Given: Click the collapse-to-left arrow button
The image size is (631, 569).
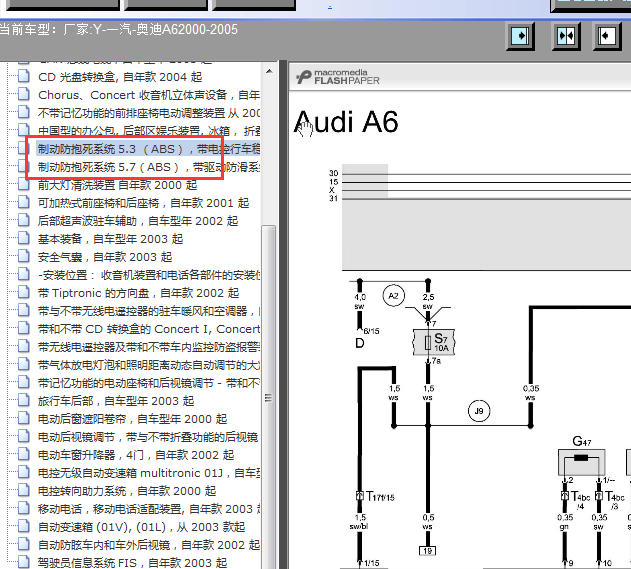Looking at the screenshot, I should pos(607,36).
